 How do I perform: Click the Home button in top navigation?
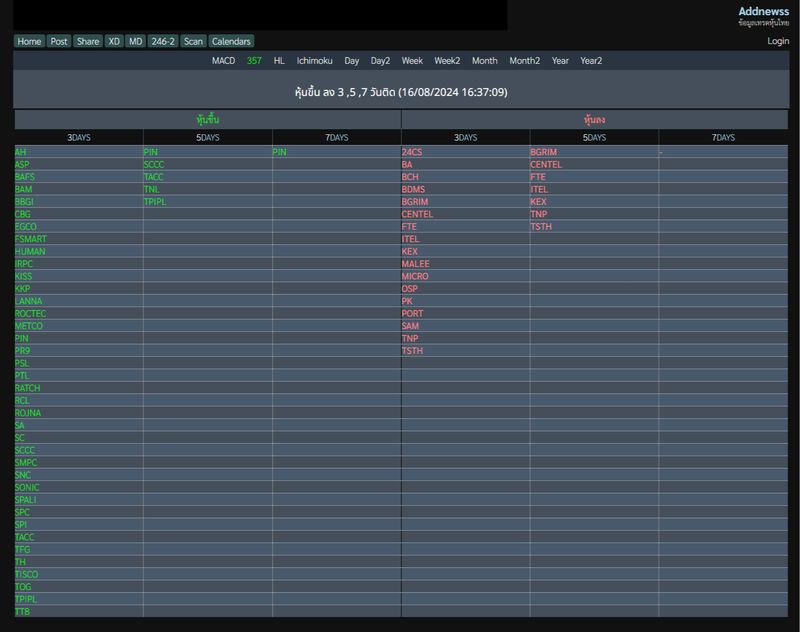point(29,41)
